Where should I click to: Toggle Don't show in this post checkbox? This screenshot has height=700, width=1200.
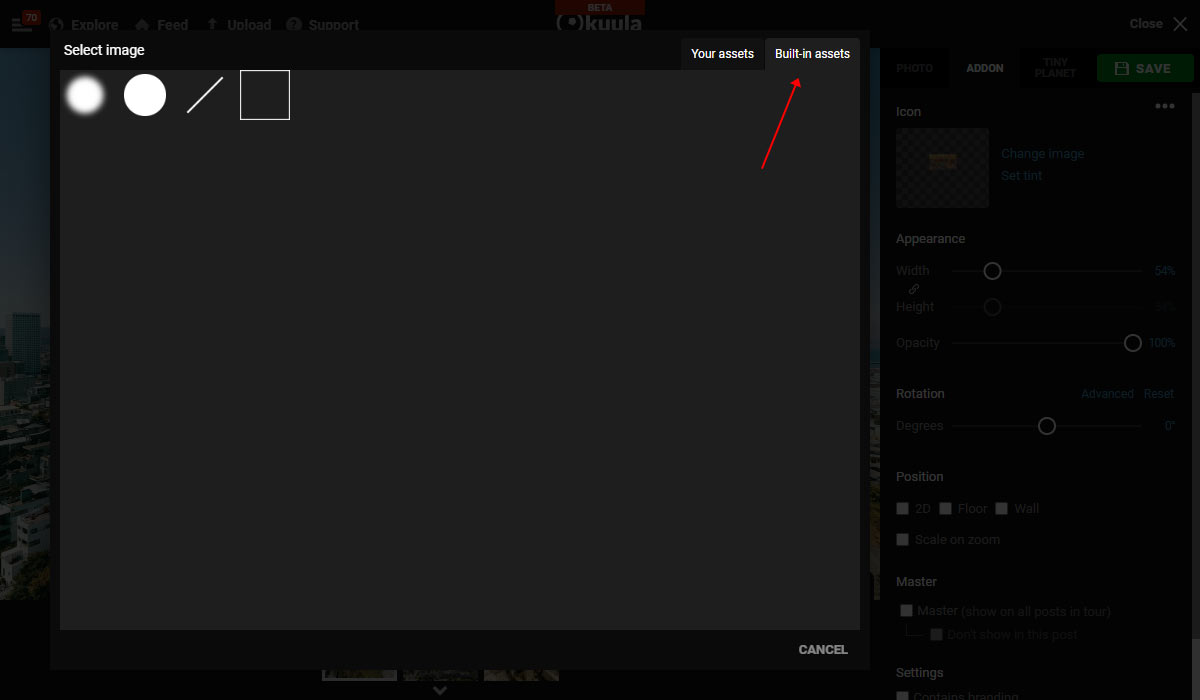tap(937, 635)
